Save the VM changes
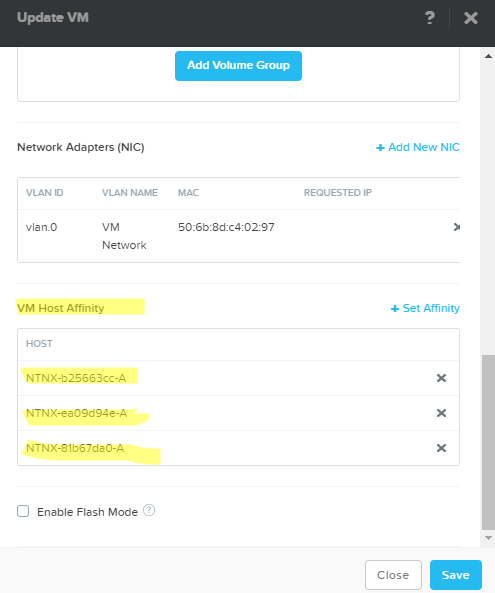 (456, 575)
